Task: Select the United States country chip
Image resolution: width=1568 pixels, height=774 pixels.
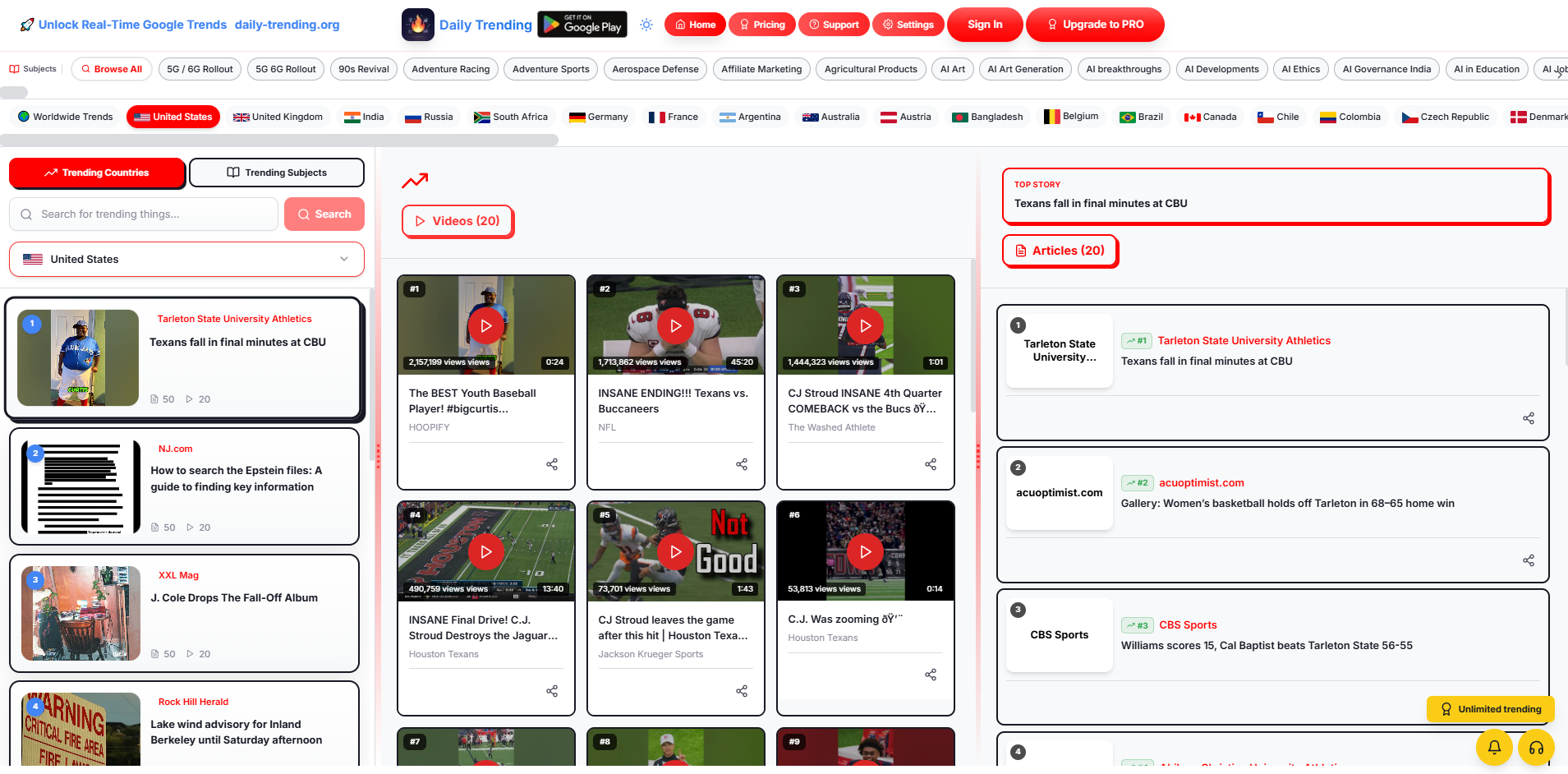Action: [173, 117]
